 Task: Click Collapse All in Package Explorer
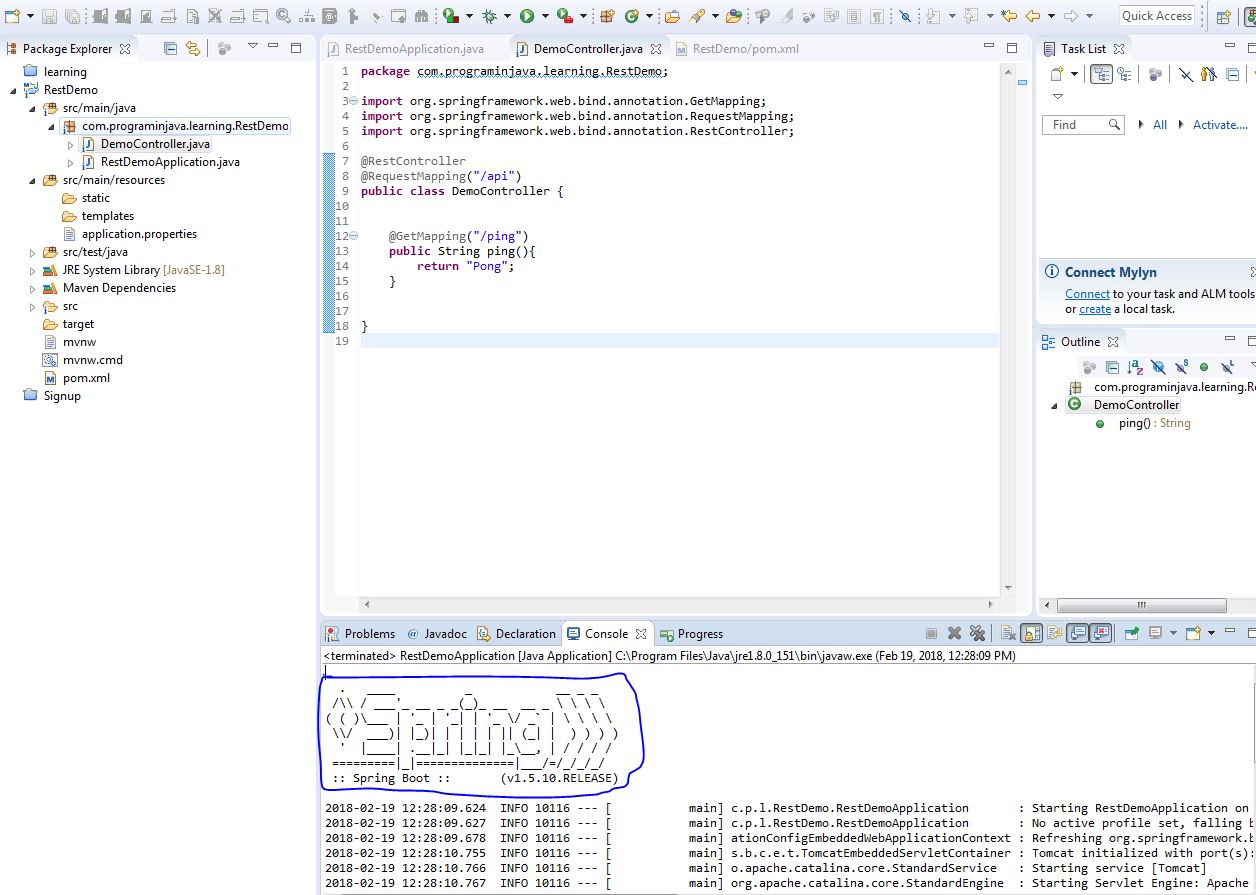(170, 48)
